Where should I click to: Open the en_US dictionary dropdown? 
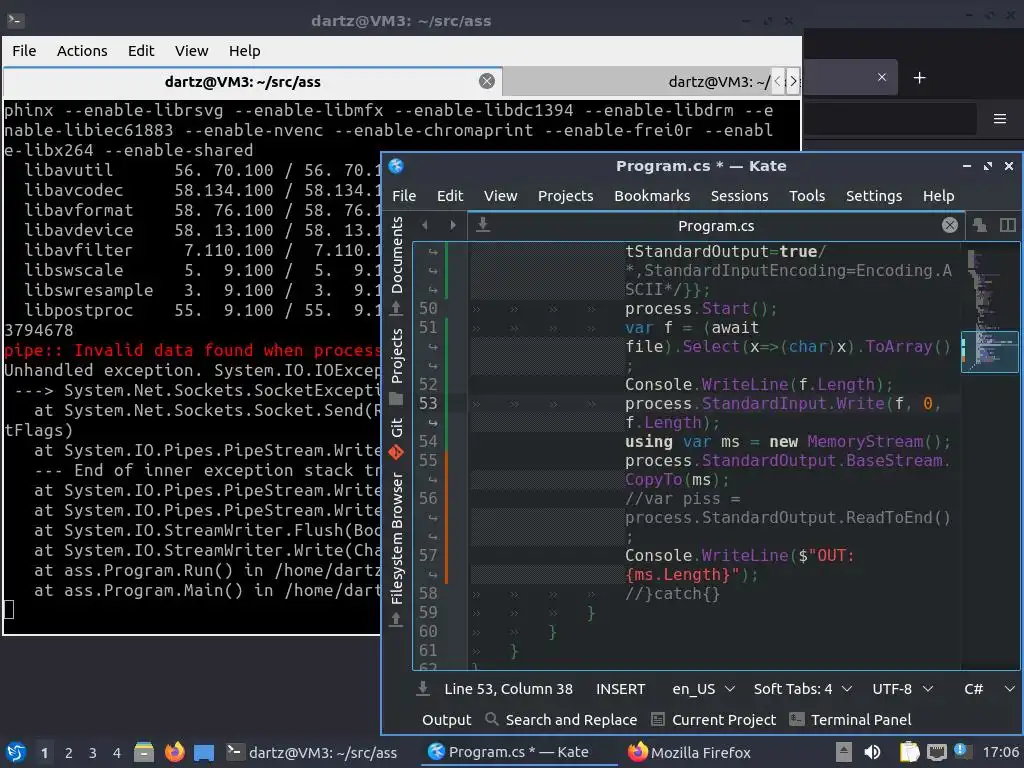[x=703, y=689]
